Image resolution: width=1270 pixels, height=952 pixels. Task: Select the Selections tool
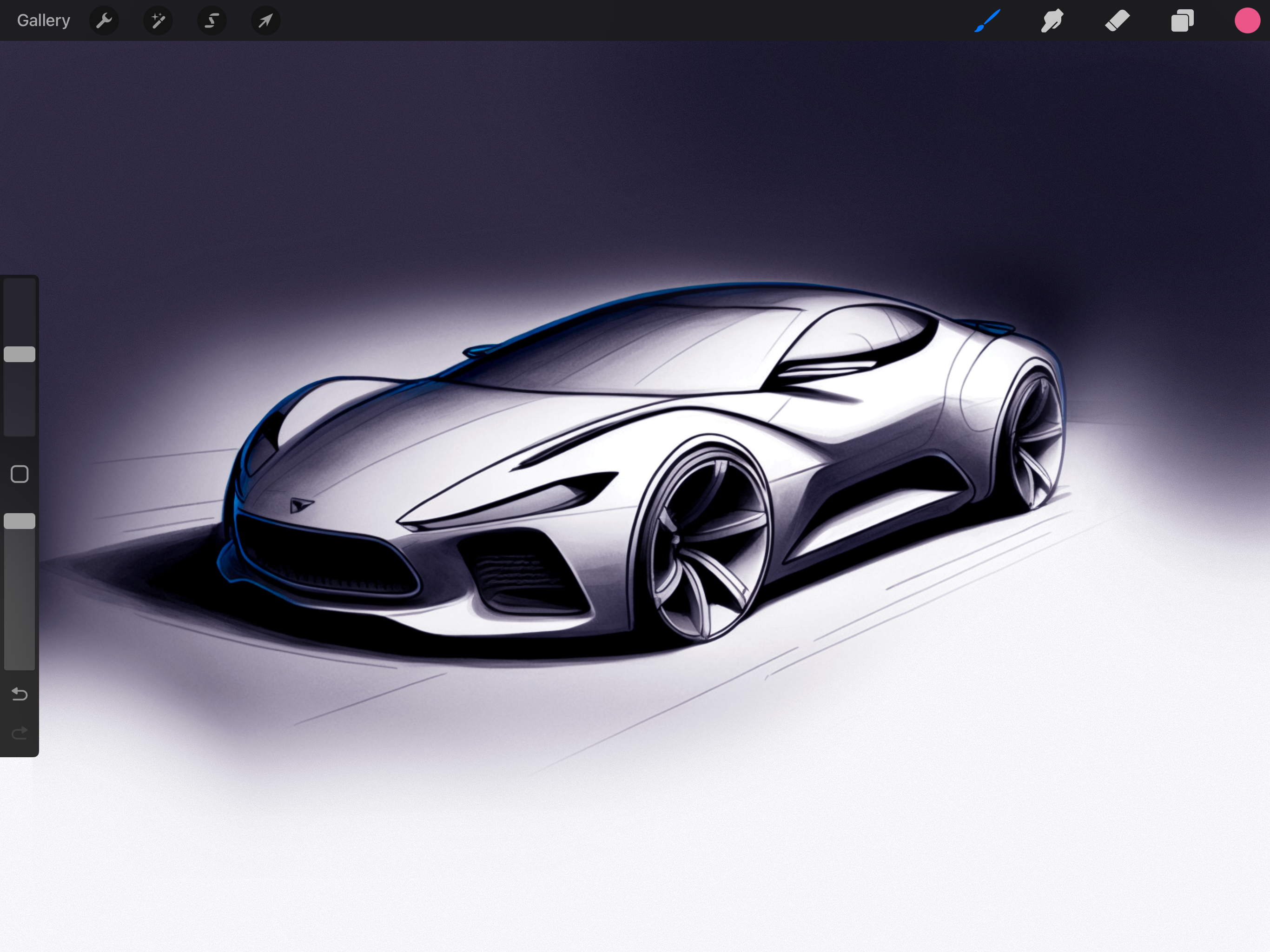click(212, 20)
